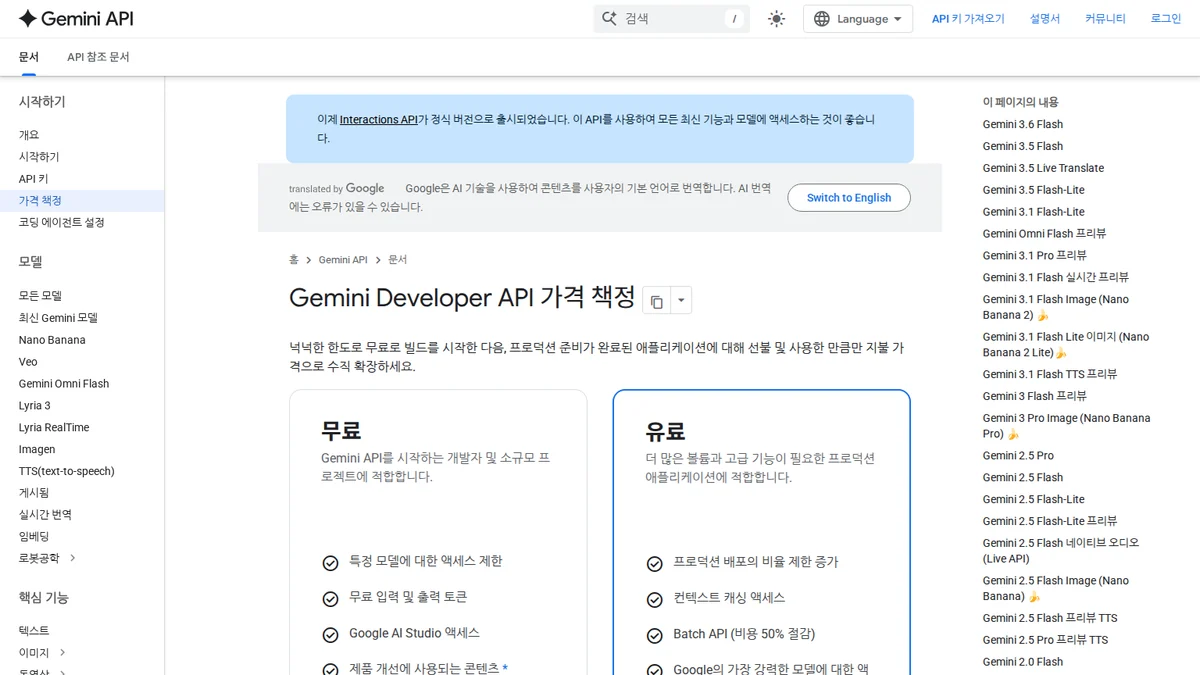
Task: Jump to Gemini Omni Flash 프리뷰 section
Action: click(1044, 234)
